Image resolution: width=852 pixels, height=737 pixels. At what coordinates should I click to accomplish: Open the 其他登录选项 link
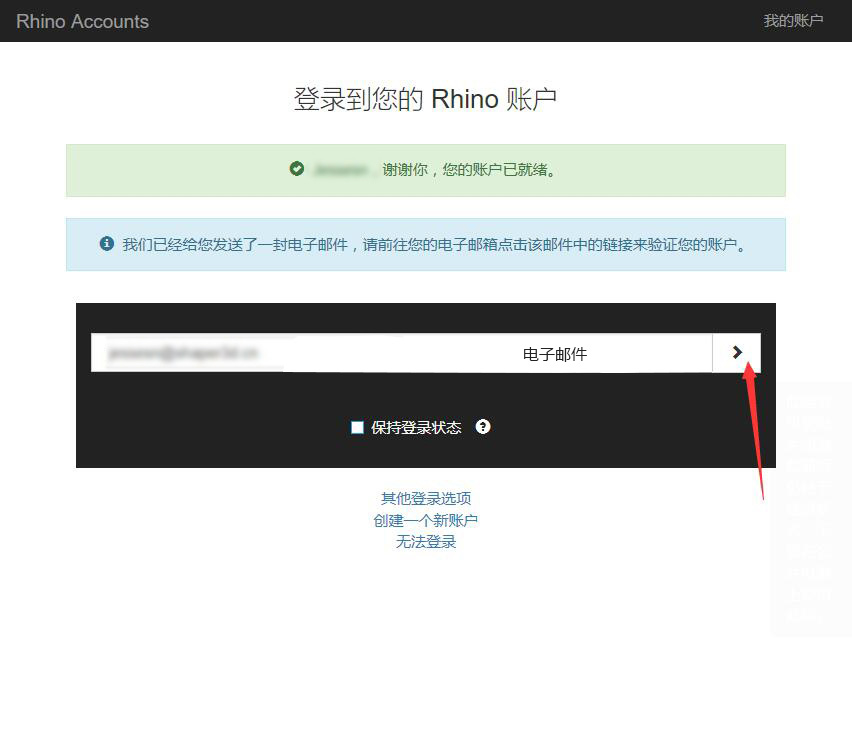tap(425, 498)
